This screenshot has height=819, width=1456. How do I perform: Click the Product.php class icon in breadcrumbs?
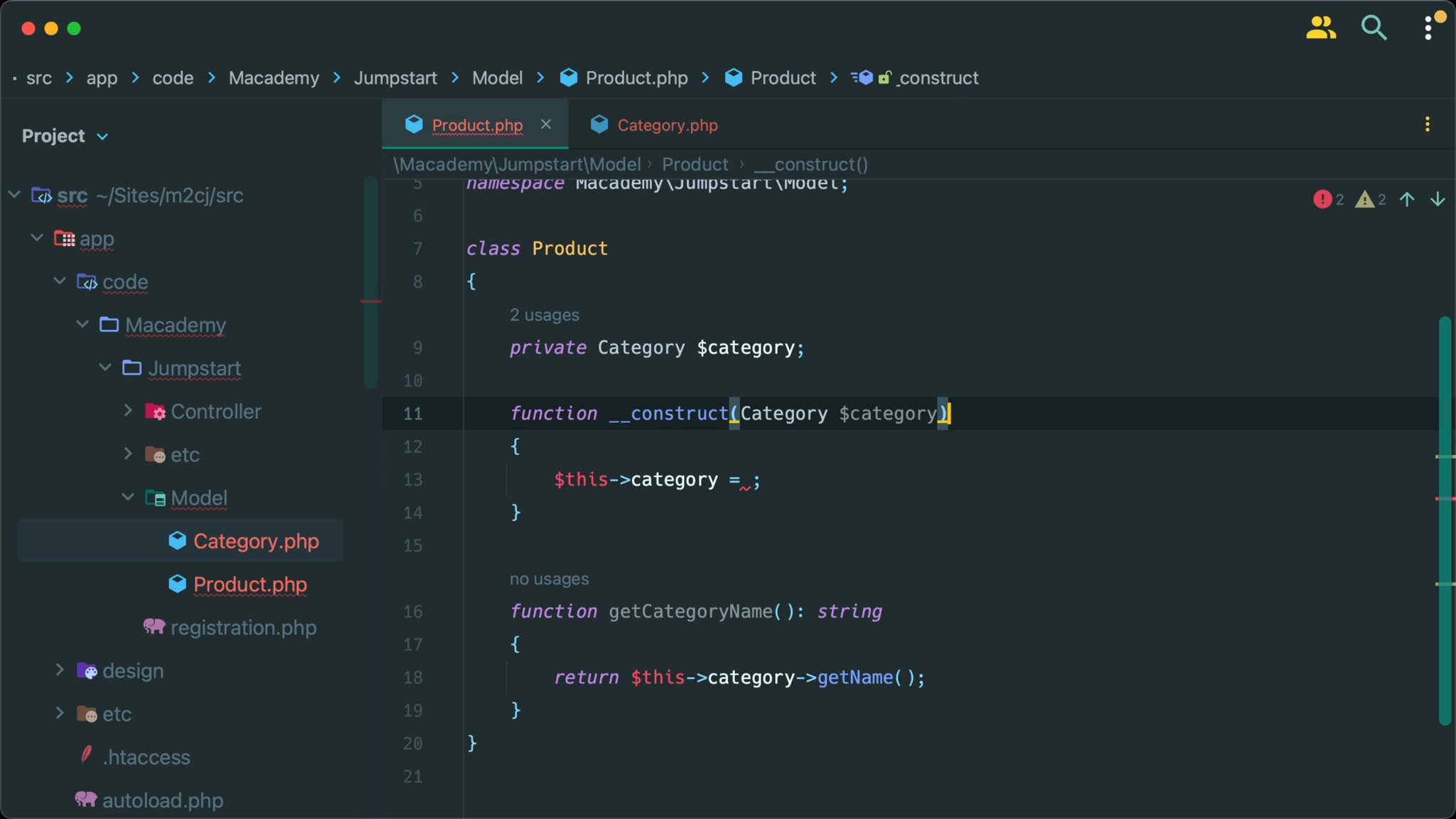(568, 77)
